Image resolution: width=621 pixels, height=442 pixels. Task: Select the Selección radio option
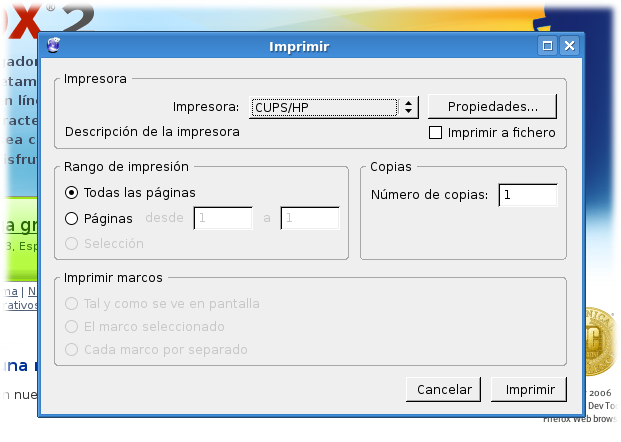pyautogui.click(x=71, y=243)
